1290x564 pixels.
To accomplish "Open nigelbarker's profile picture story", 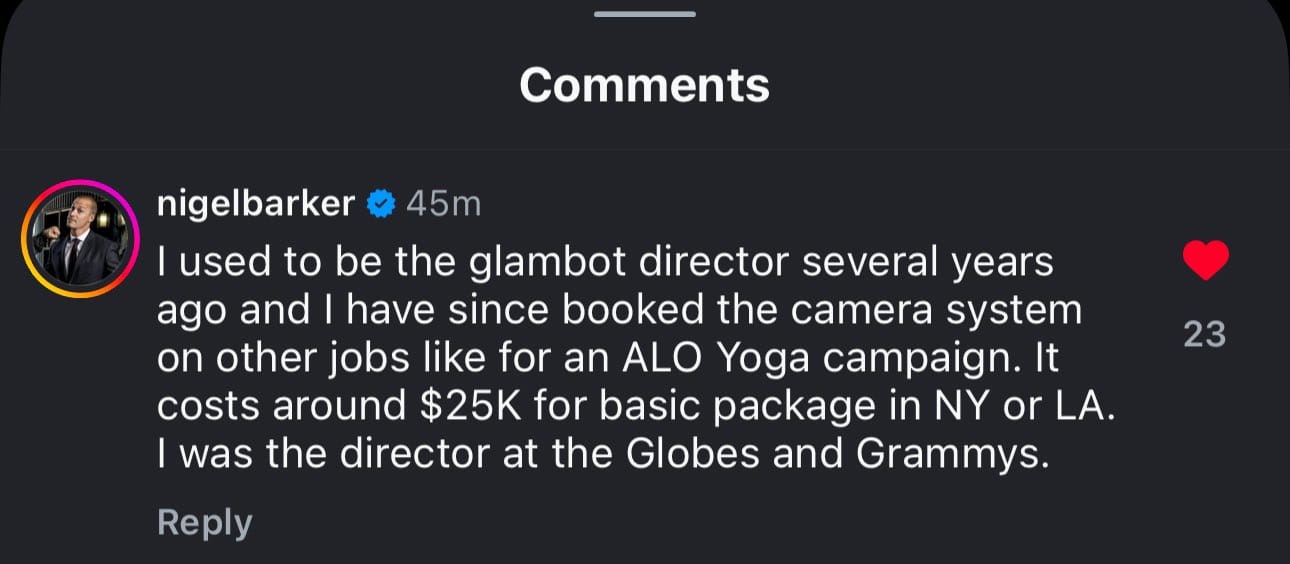I will (80, 240).
